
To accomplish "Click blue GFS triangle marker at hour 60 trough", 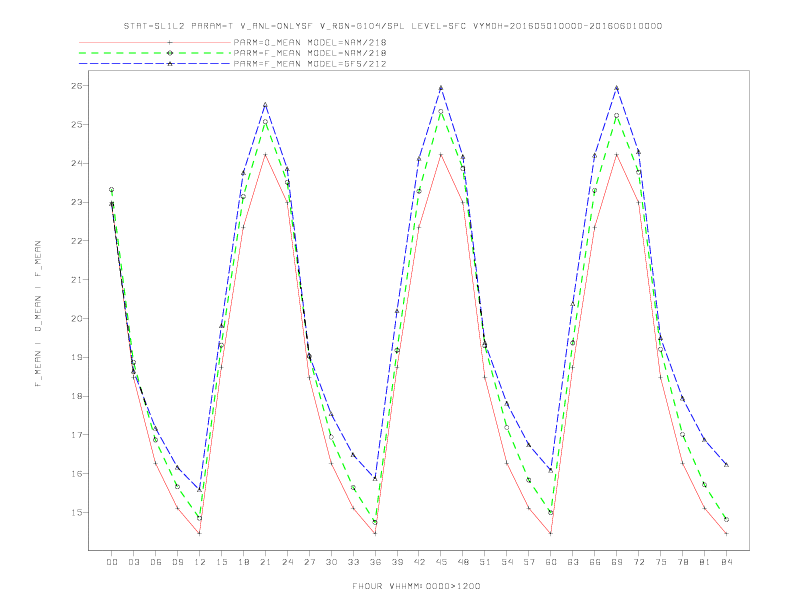I will 551,470.
